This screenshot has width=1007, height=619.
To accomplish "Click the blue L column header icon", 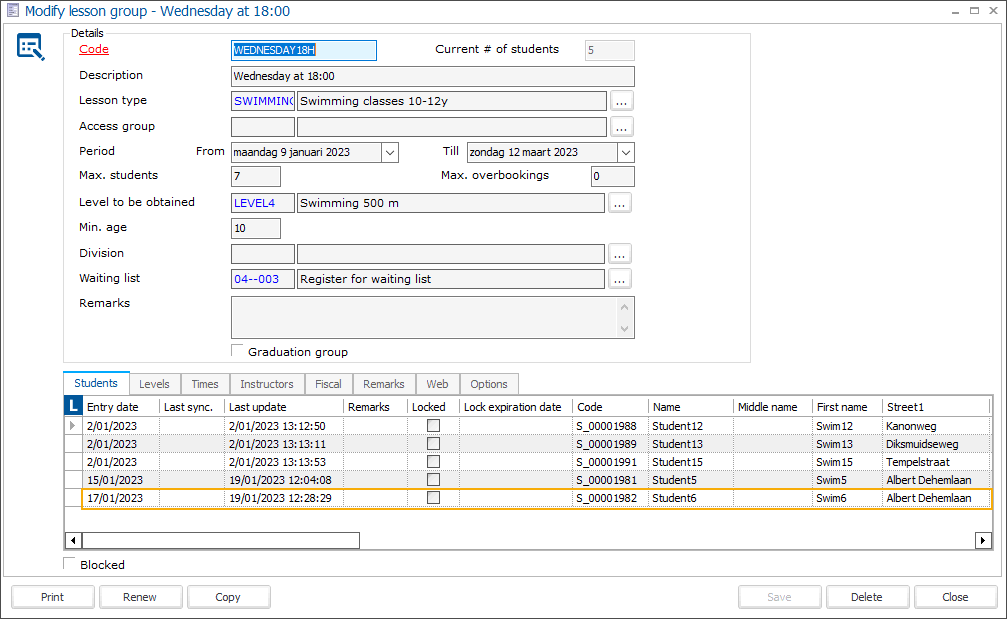I will coord(71,406).
